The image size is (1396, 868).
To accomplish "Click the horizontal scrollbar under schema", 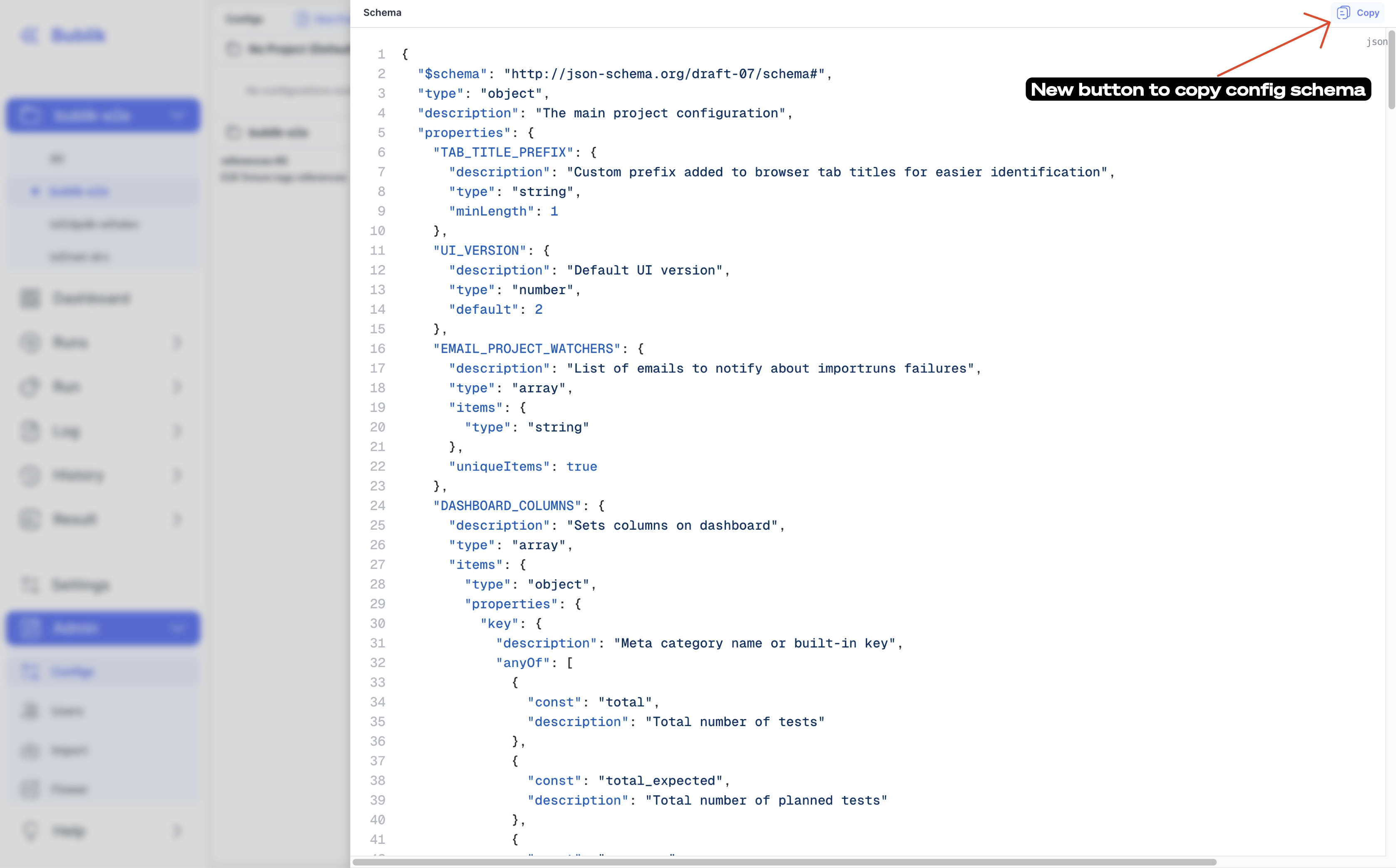I will coord(785,862).
